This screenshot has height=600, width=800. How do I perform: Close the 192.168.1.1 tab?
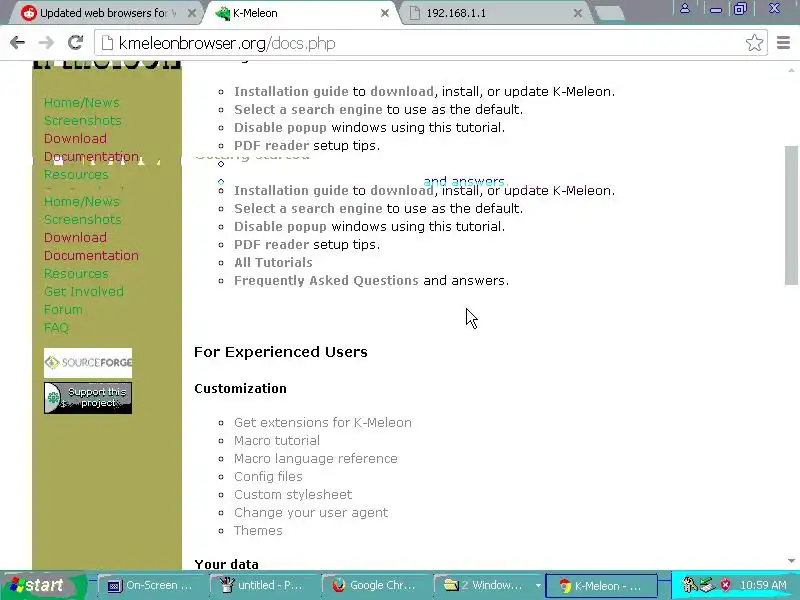tap(578, 13)
